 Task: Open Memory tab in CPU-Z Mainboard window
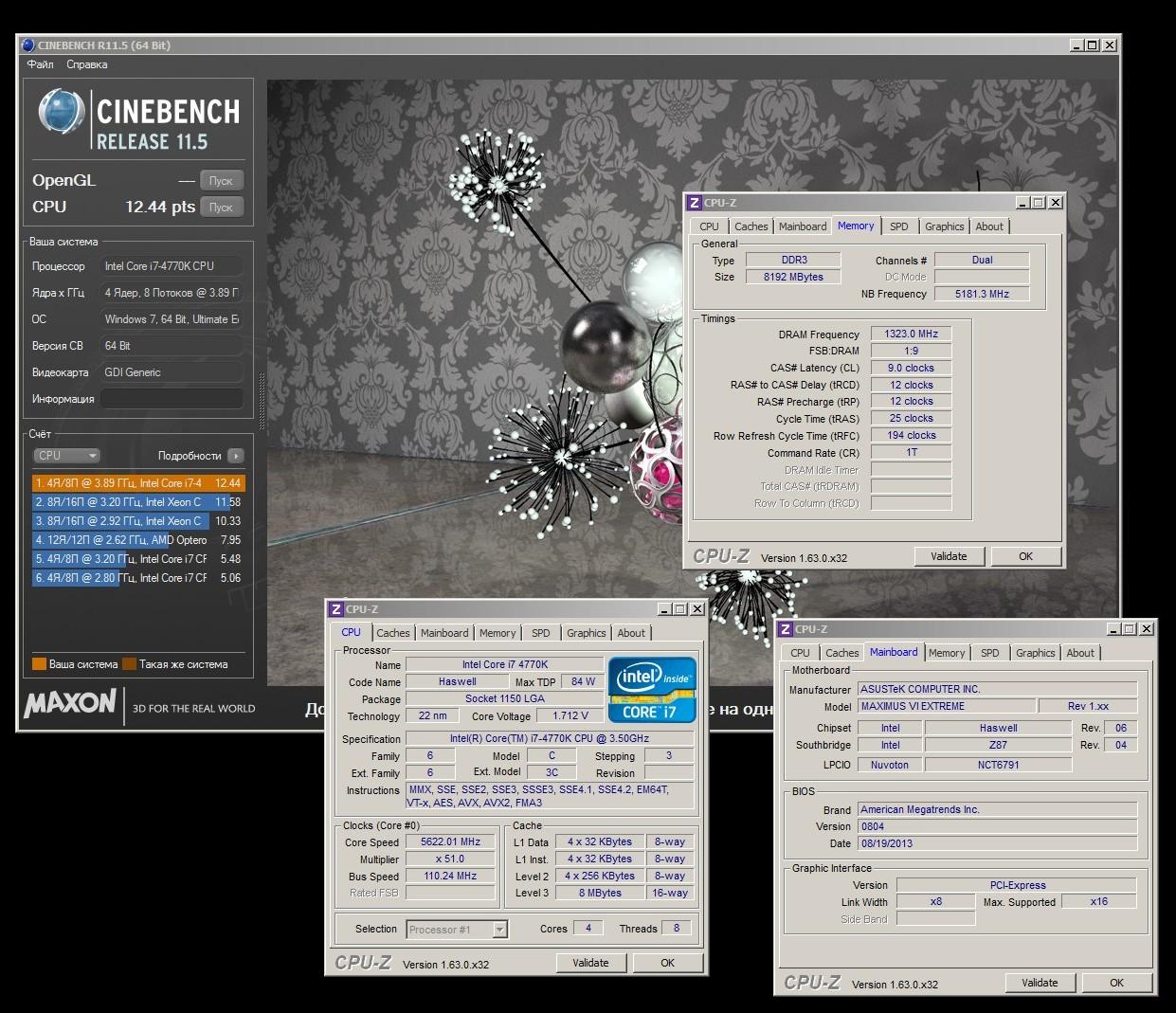pyautogui.click(x=947, y=653)
